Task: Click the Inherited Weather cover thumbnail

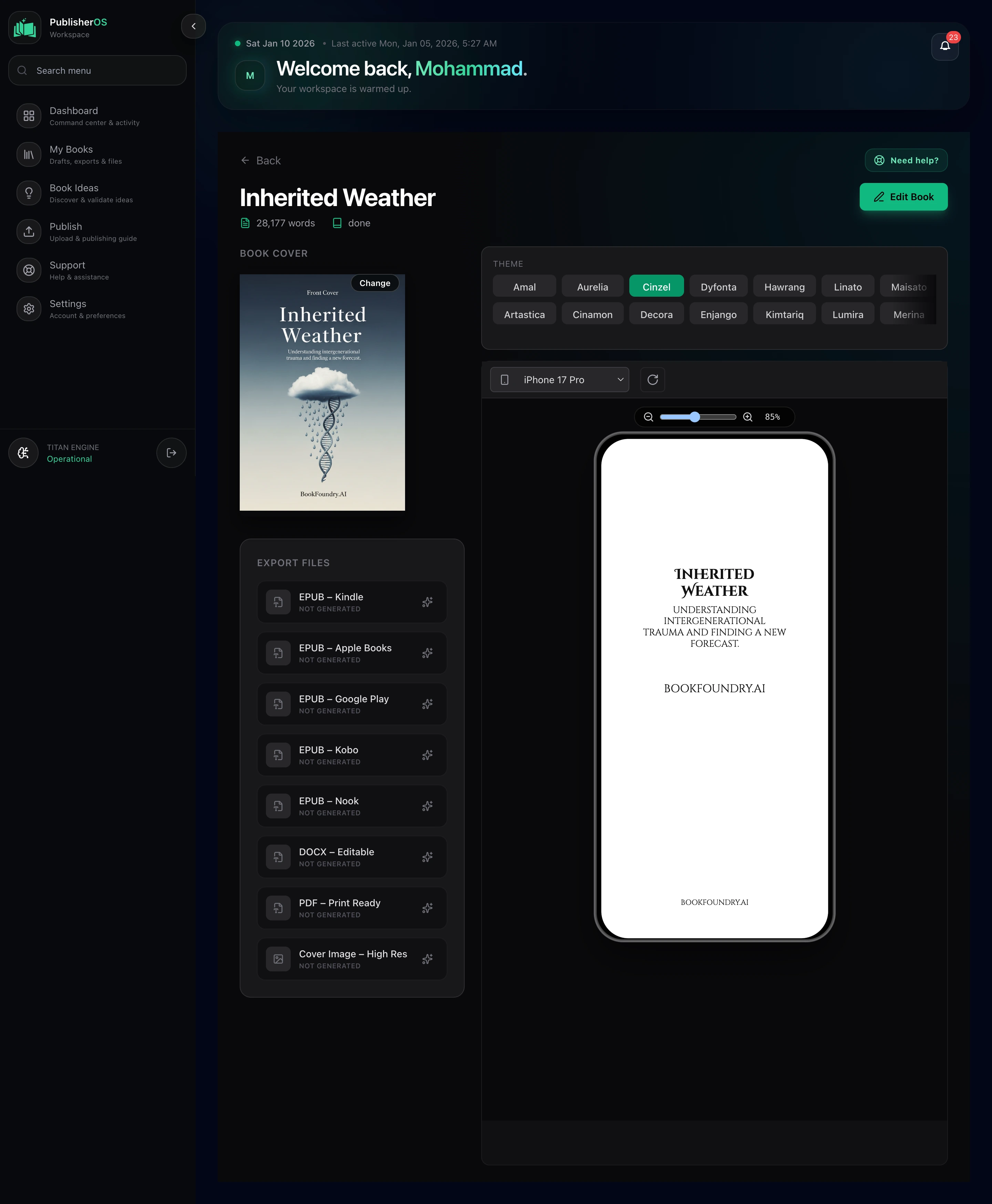Action: coord(322,400)
